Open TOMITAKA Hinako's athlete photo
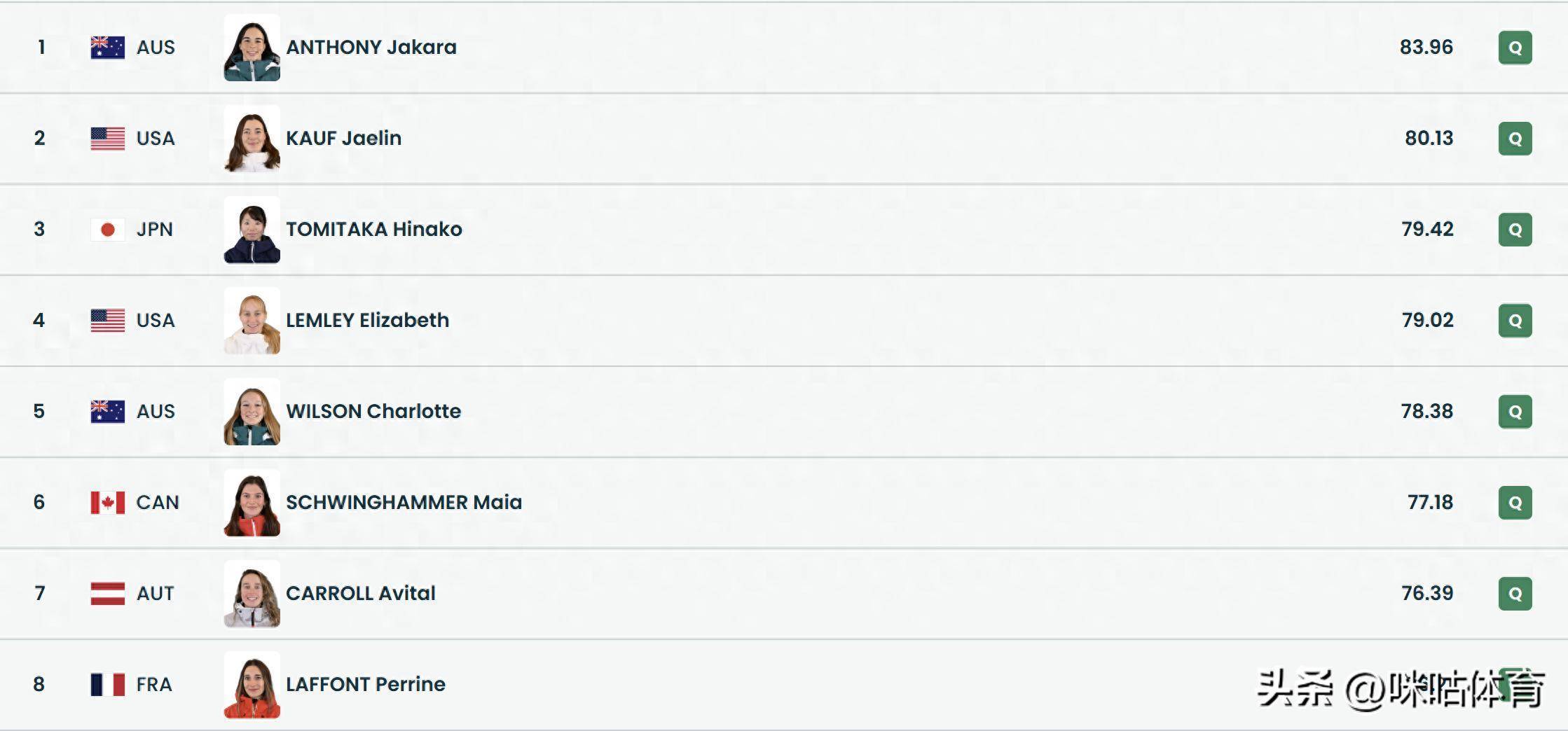This screenshot has width=1568, height=731. click(252, 230)
